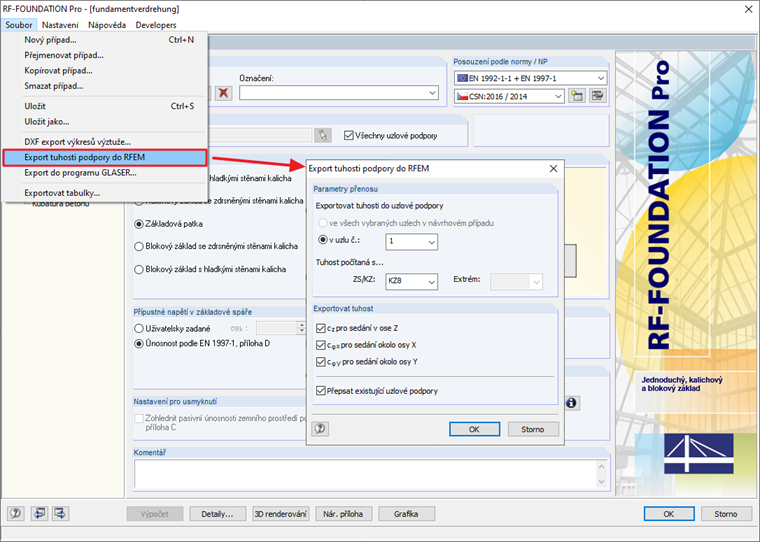Toggle cz pro sedání v ose Z
760x542 pixels.
[320, 328]
